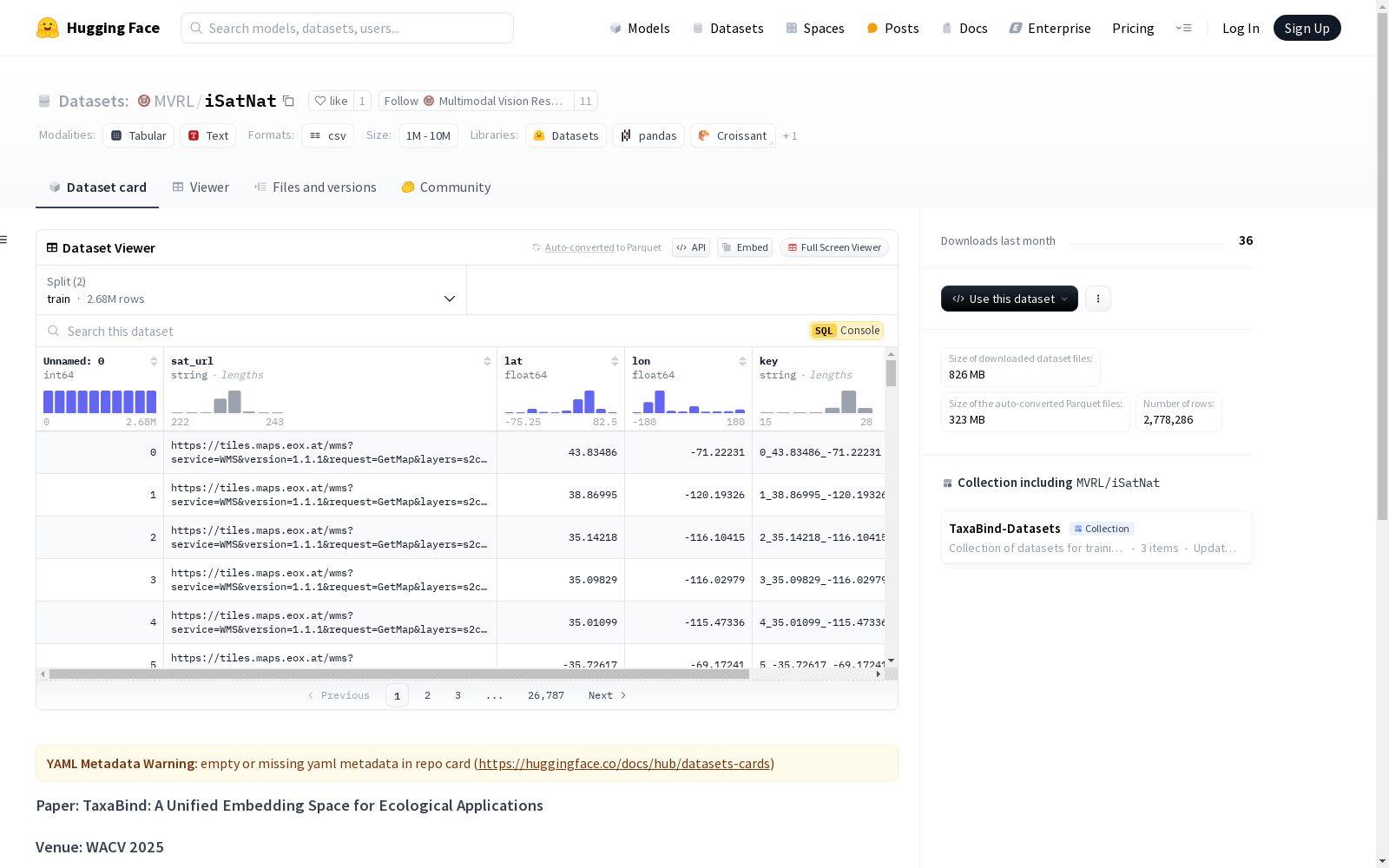Select the Datasets library tag

566,135
